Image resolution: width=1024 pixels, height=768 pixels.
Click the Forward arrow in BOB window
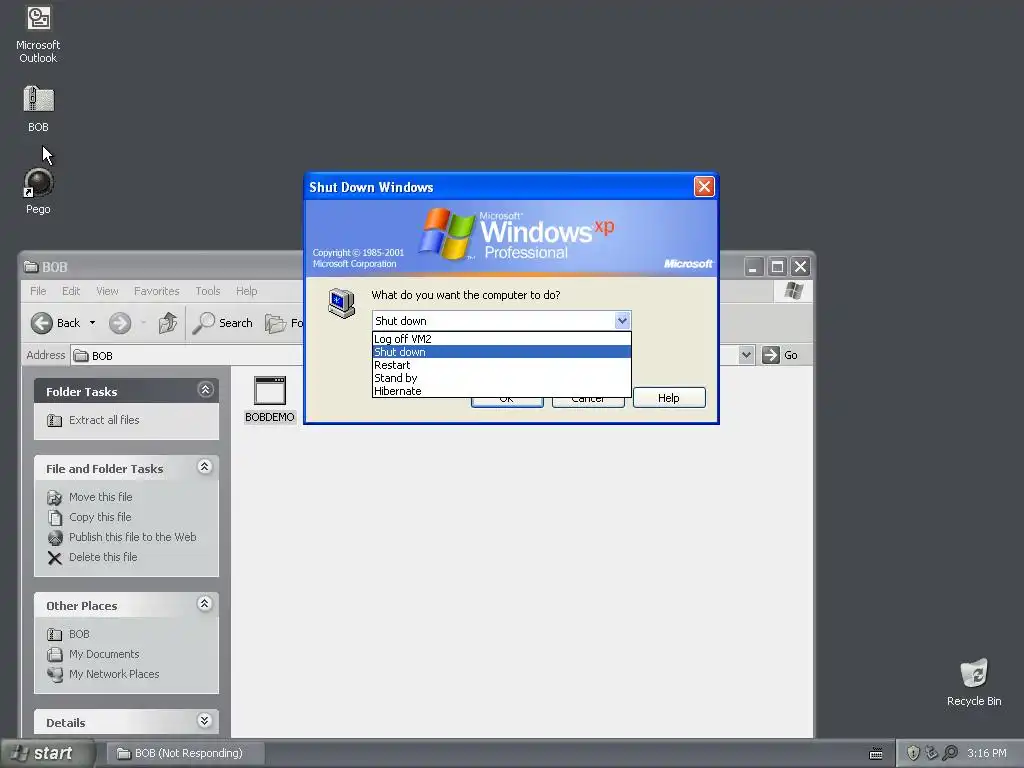point(120,323)
